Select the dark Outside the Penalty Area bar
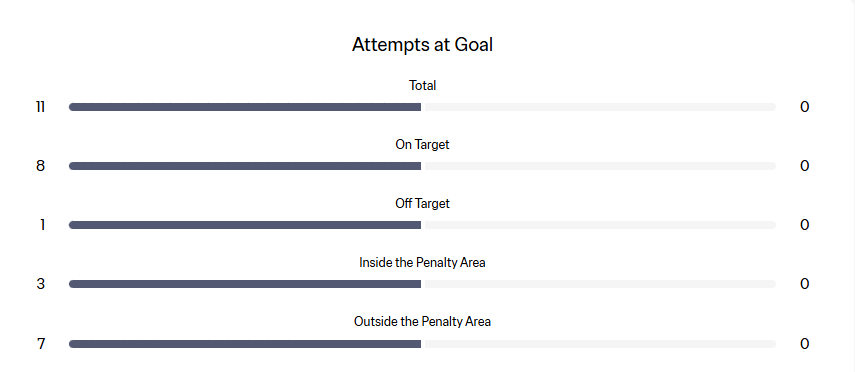Screen dimensions: 855x372 coord(245,344)
